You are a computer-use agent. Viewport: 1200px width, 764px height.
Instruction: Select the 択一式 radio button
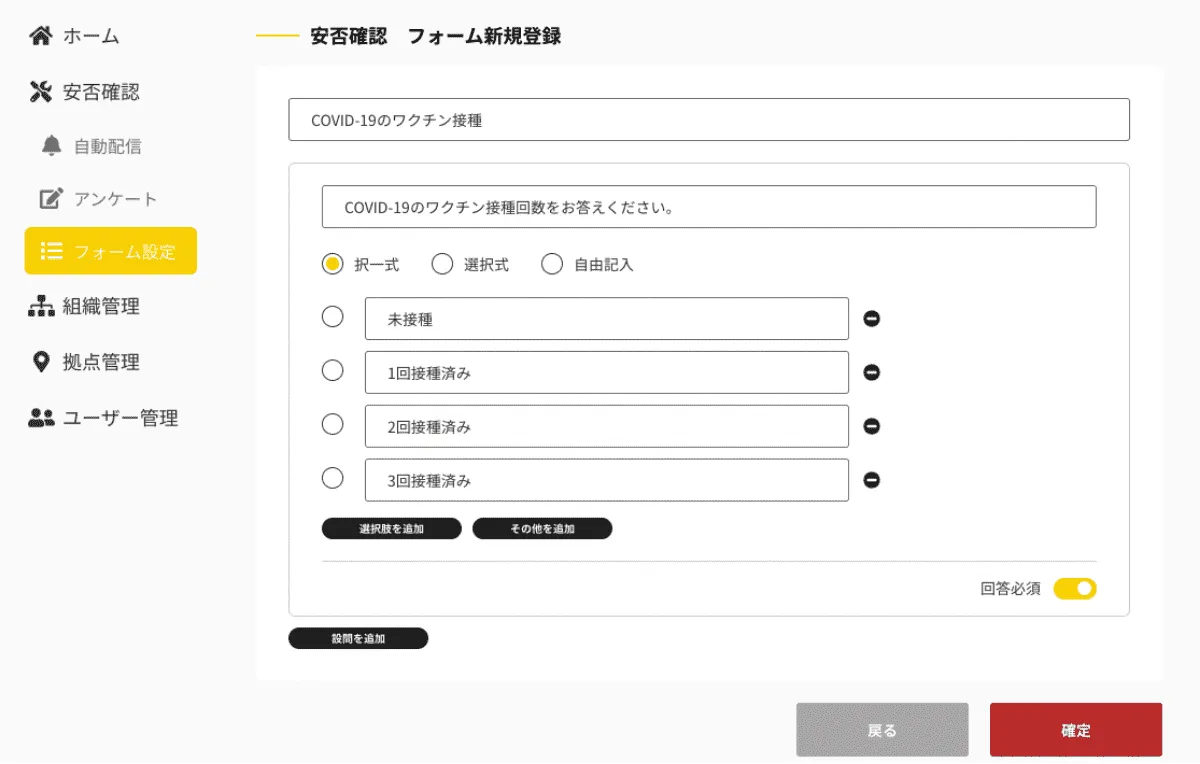click(333, 264)
